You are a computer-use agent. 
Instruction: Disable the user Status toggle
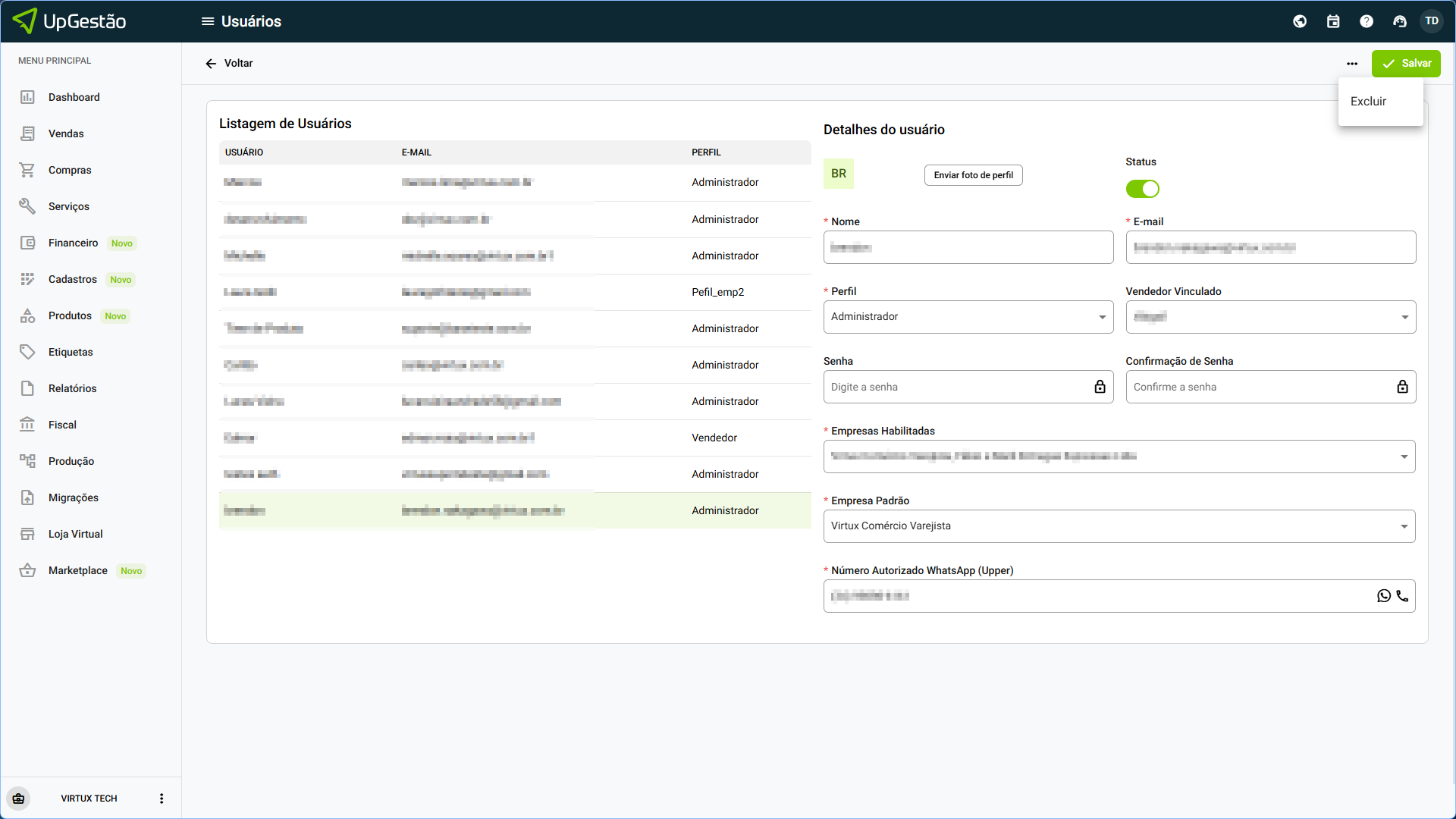(x=1142, y=189)
